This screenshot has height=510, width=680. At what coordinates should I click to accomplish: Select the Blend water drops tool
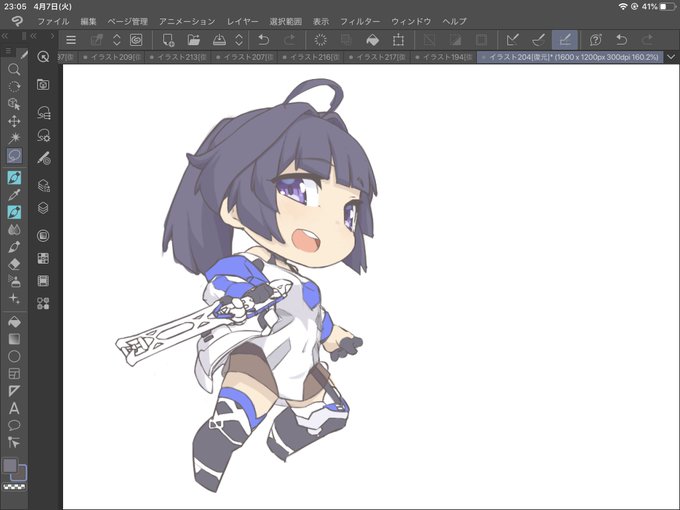(14, 229)
